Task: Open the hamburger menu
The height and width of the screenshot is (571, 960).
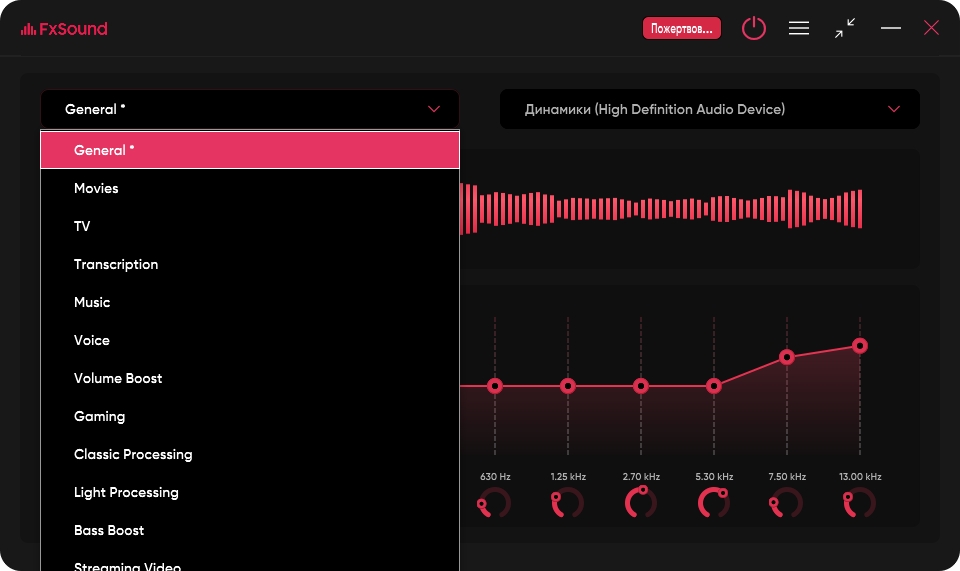Action: point(799,28)
